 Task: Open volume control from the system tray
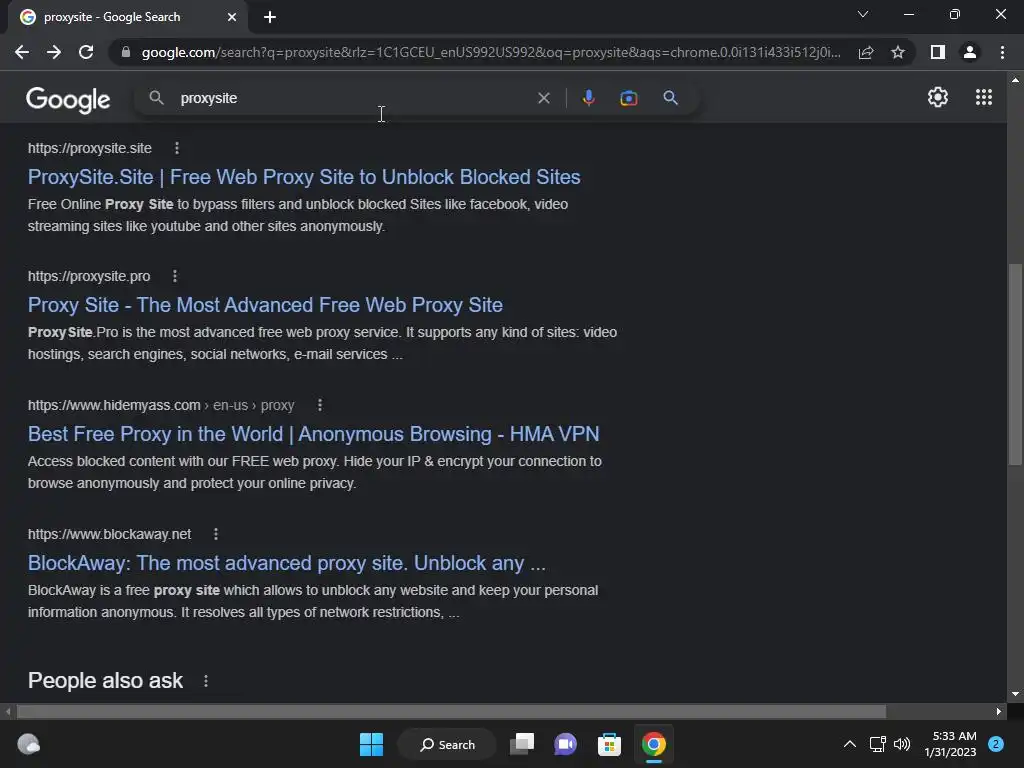point(902,744)
